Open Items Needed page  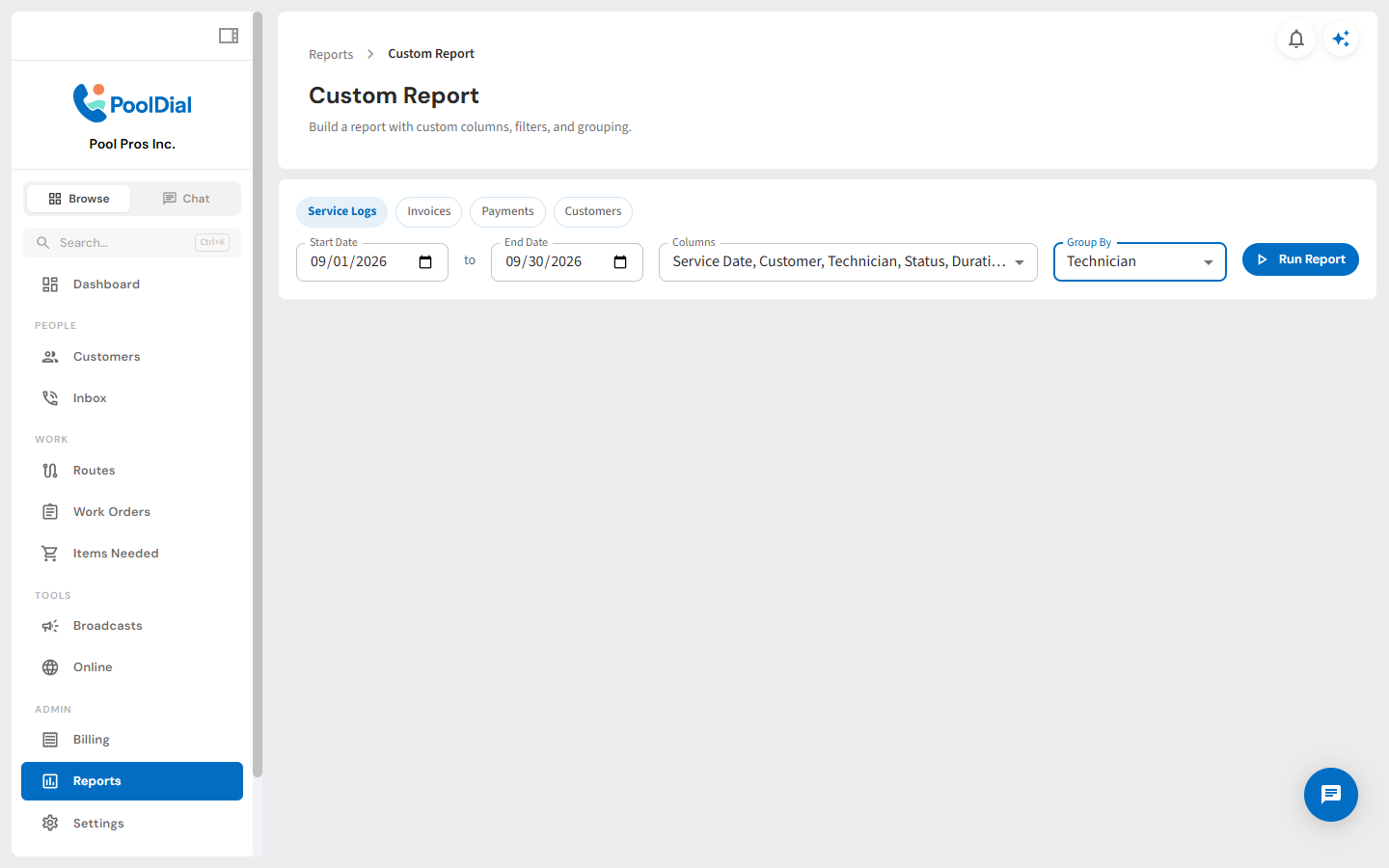click(x=132, y=554)
